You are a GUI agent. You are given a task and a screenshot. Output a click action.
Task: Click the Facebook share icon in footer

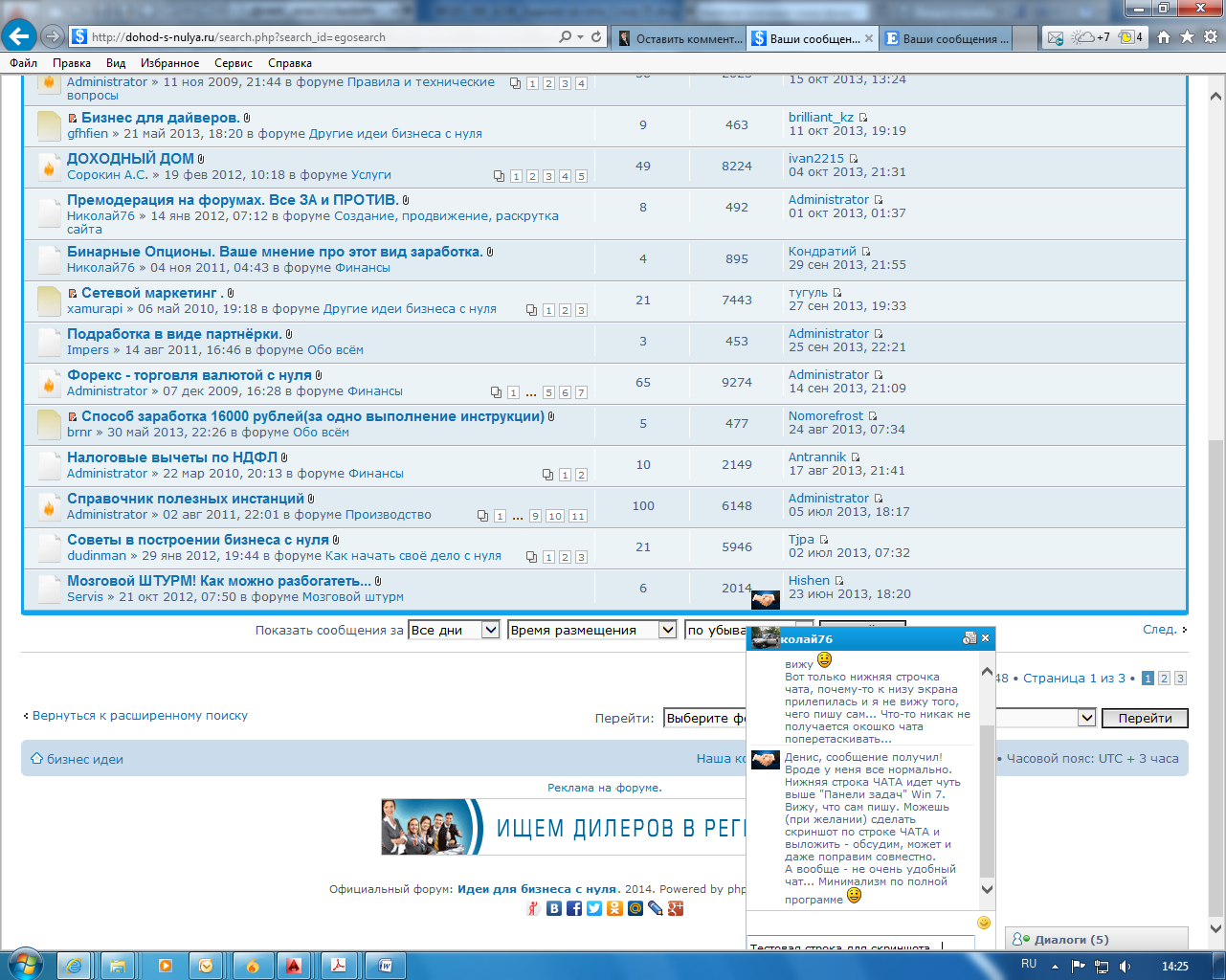(x=574, y=908)
